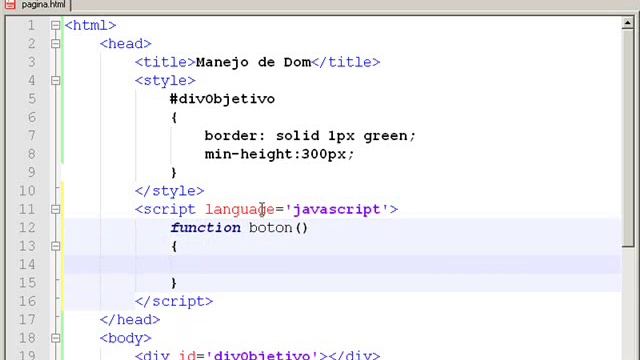
Task: Click line number 12 in margin
Action: tap(27, 228)
